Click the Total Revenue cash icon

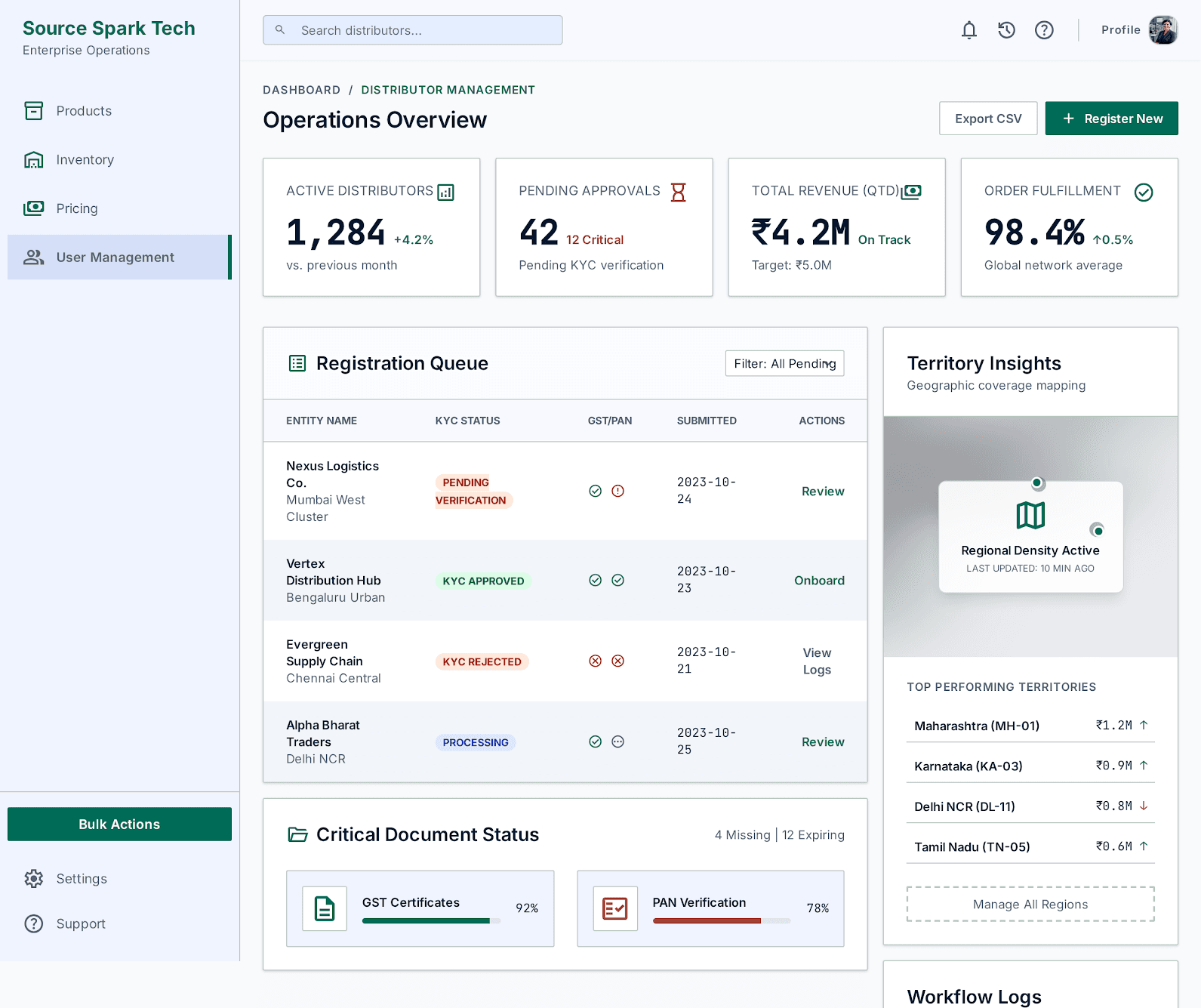point(912,192)
